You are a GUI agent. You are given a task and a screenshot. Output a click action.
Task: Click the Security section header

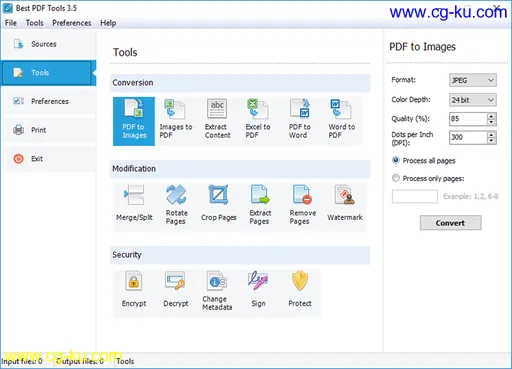point(240,255)
